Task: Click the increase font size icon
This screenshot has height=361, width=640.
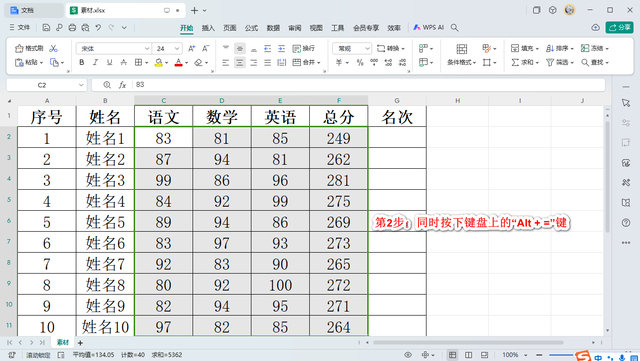Action: coord(191,49)
